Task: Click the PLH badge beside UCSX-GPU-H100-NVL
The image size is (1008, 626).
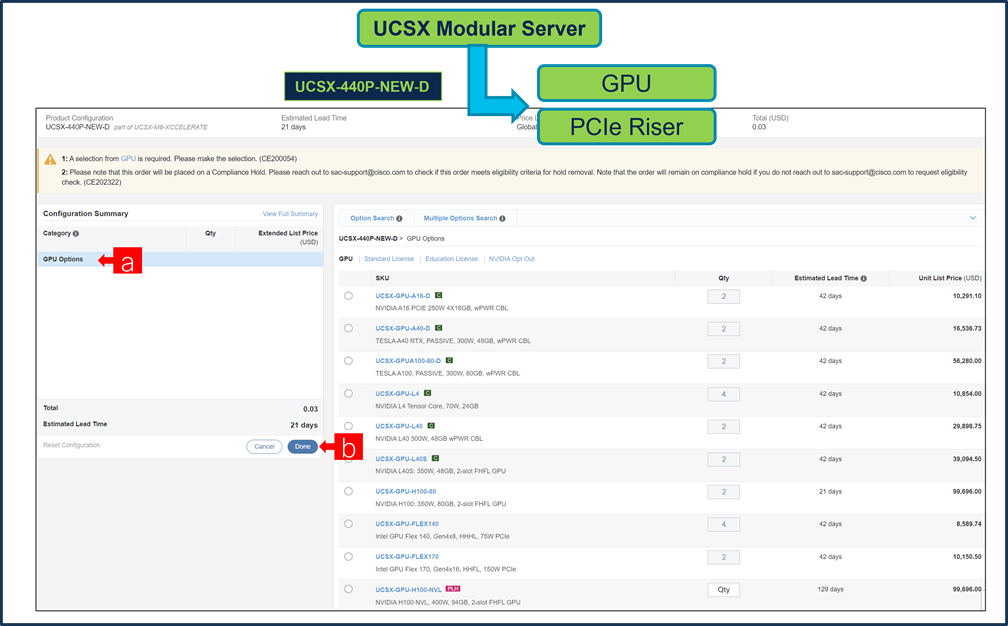Action: 453,589
